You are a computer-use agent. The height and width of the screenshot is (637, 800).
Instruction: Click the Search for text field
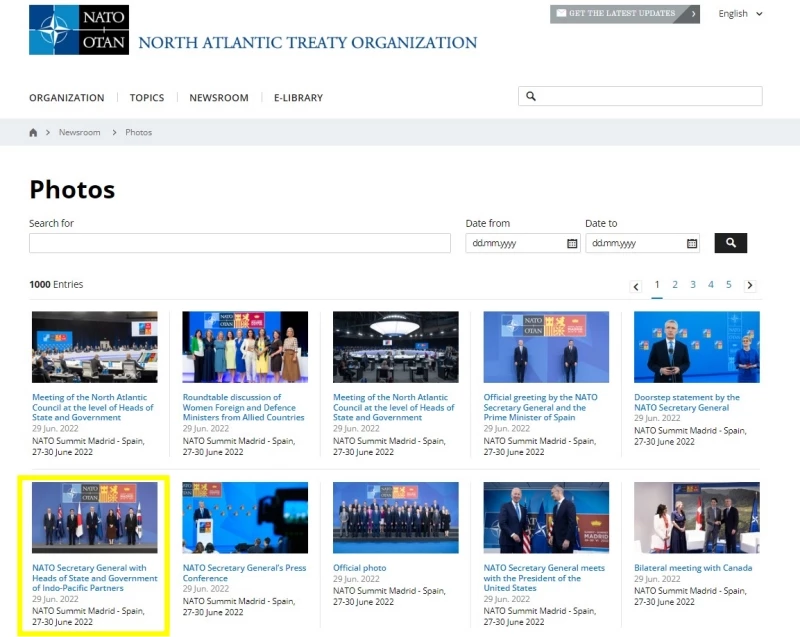pyautogui.click(x=240, y=243)
